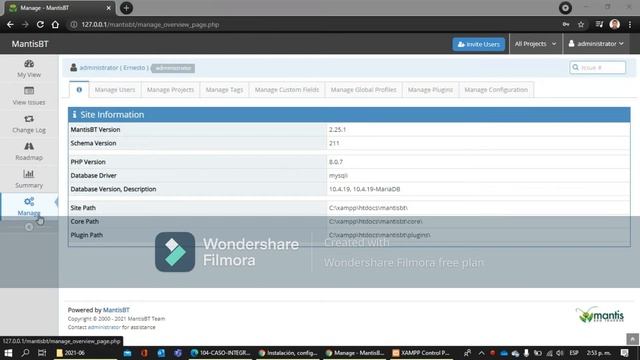Open the All Projects dropdown
This screenshot has width=640, height=360.
click(x=536, y=44)
